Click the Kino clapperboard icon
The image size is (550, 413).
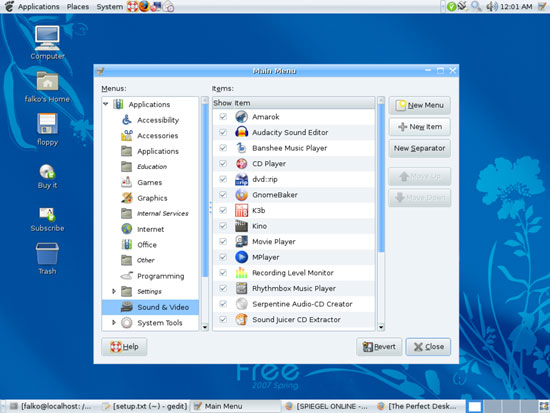[241, 226]
